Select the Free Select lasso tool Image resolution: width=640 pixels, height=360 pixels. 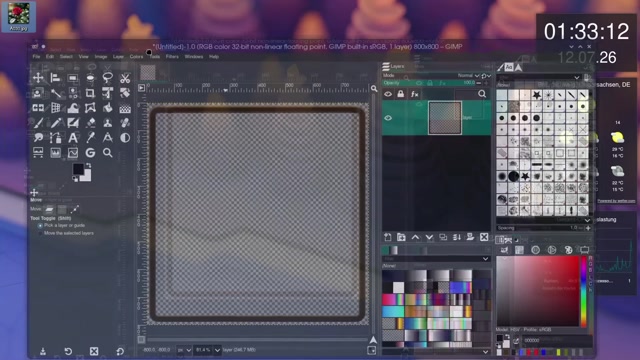107,78
